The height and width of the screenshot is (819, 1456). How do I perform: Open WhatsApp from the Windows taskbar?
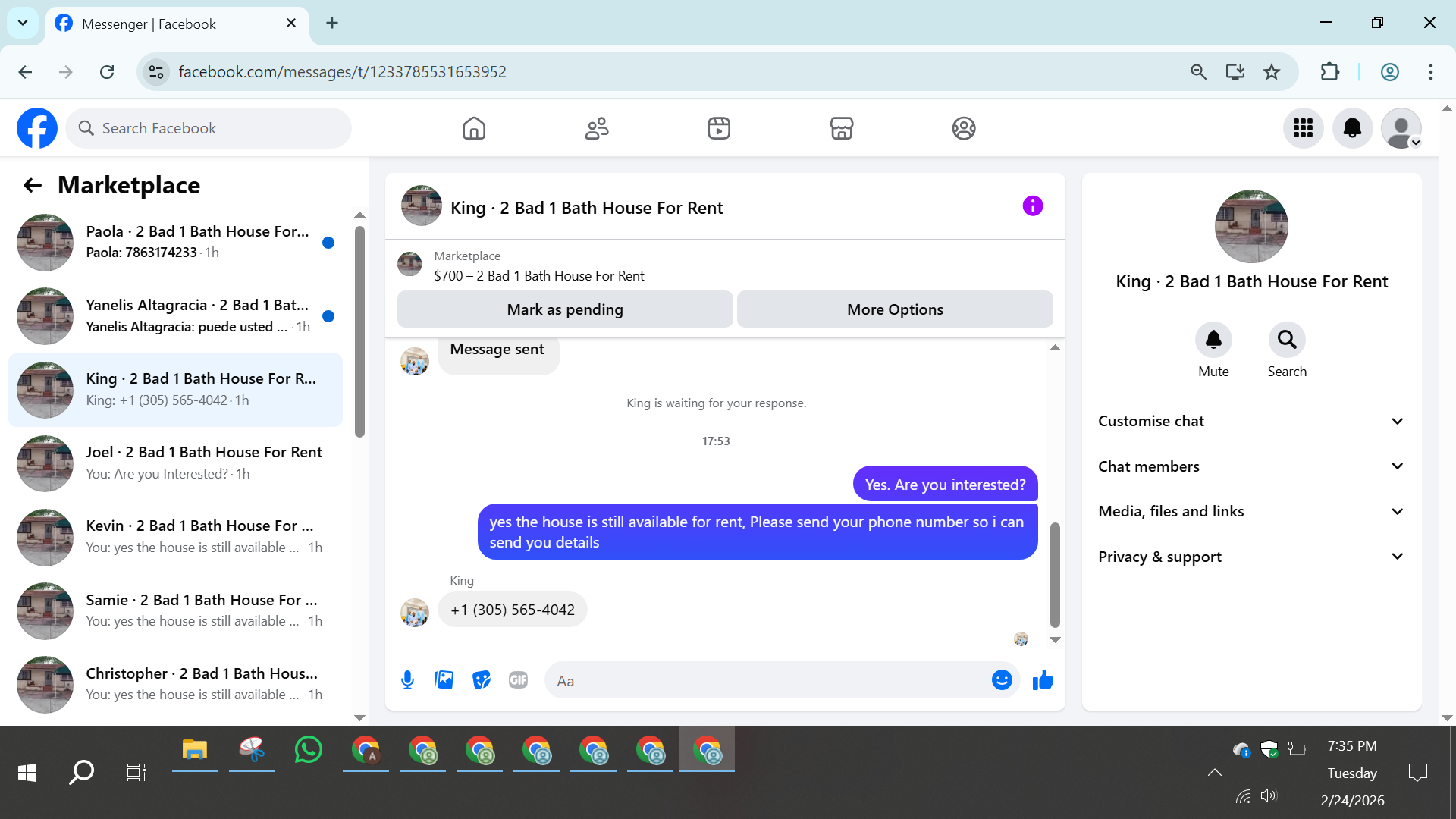click(x=309, y=751)
